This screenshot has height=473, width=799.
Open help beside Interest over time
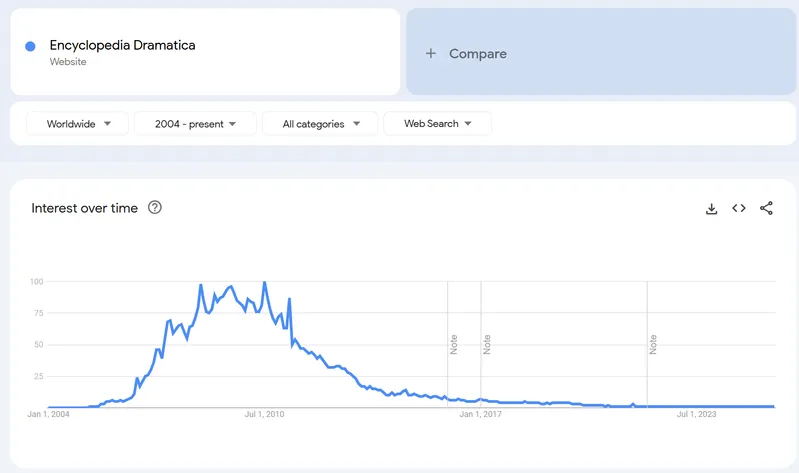coord(155,208)
